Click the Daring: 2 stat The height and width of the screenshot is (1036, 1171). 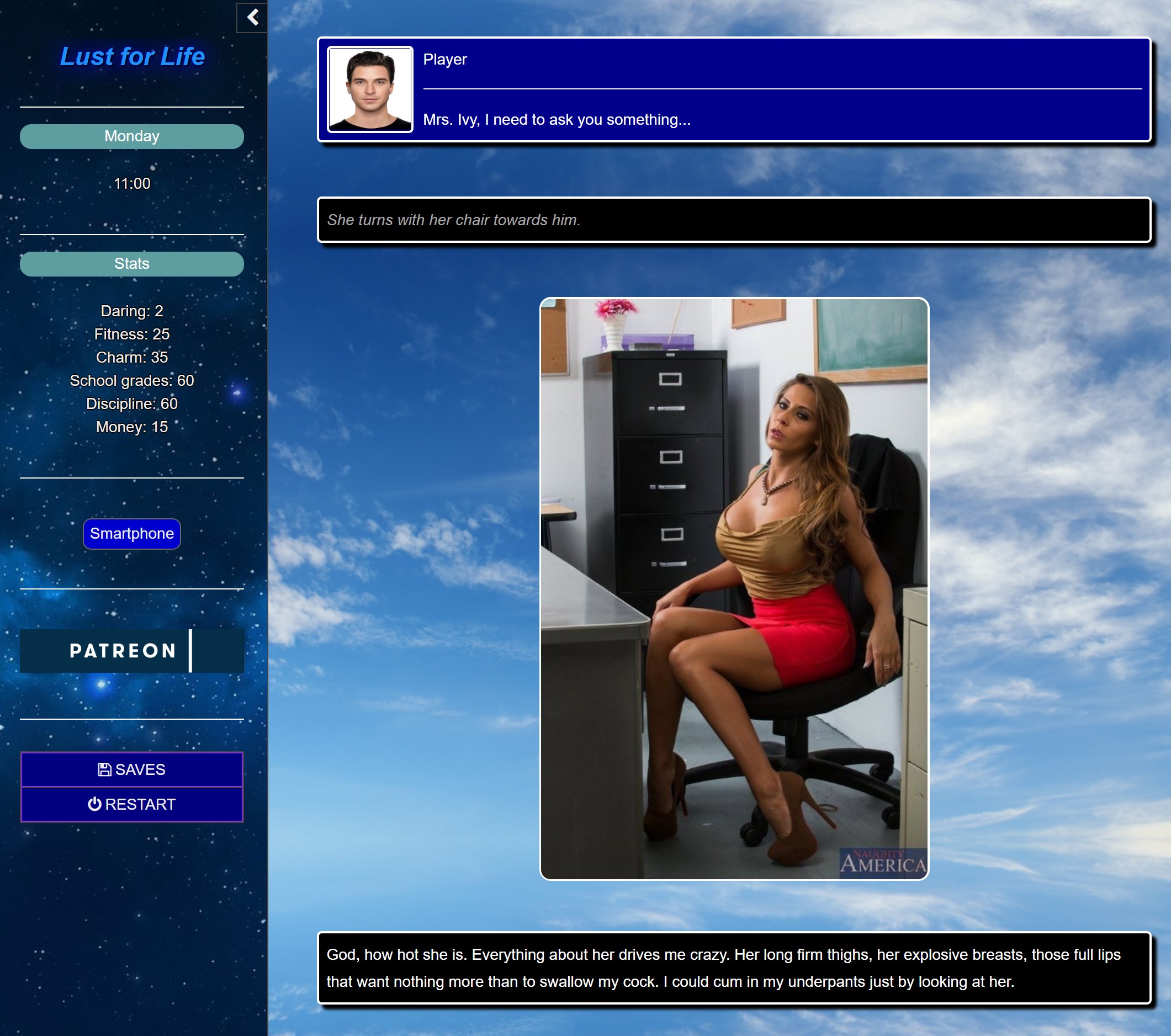pyautogui.click(x=132, y=311)
